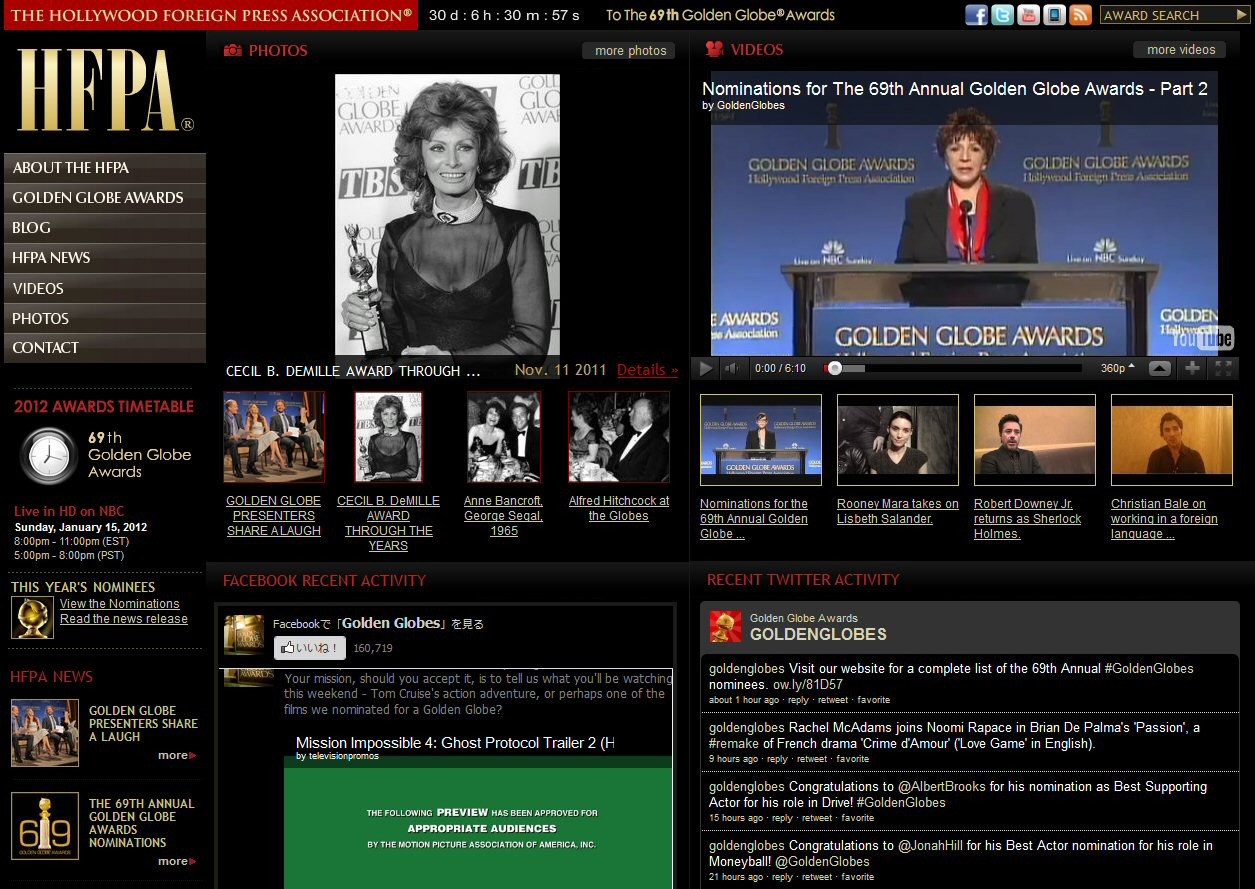Open the RSS feed icon
1255x889 pixels.
pyautogui.click(x=1080, y=15)
